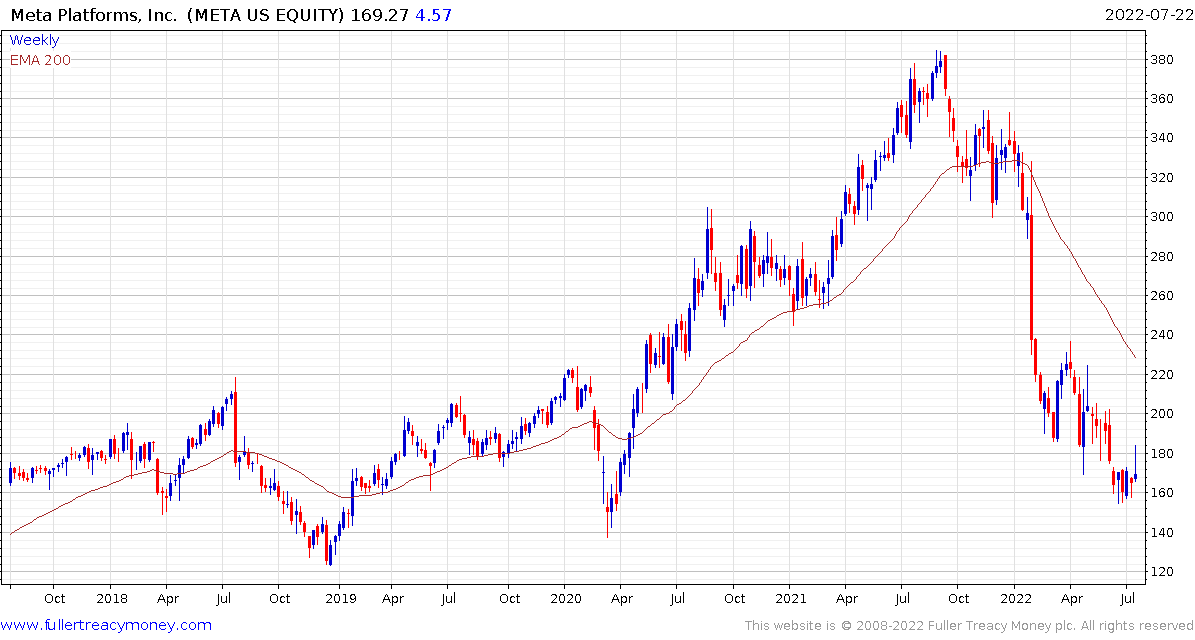Viewport: 1195px width, 640px height.
Task: Select the blue change value 4.57
Action: [433, 15]
